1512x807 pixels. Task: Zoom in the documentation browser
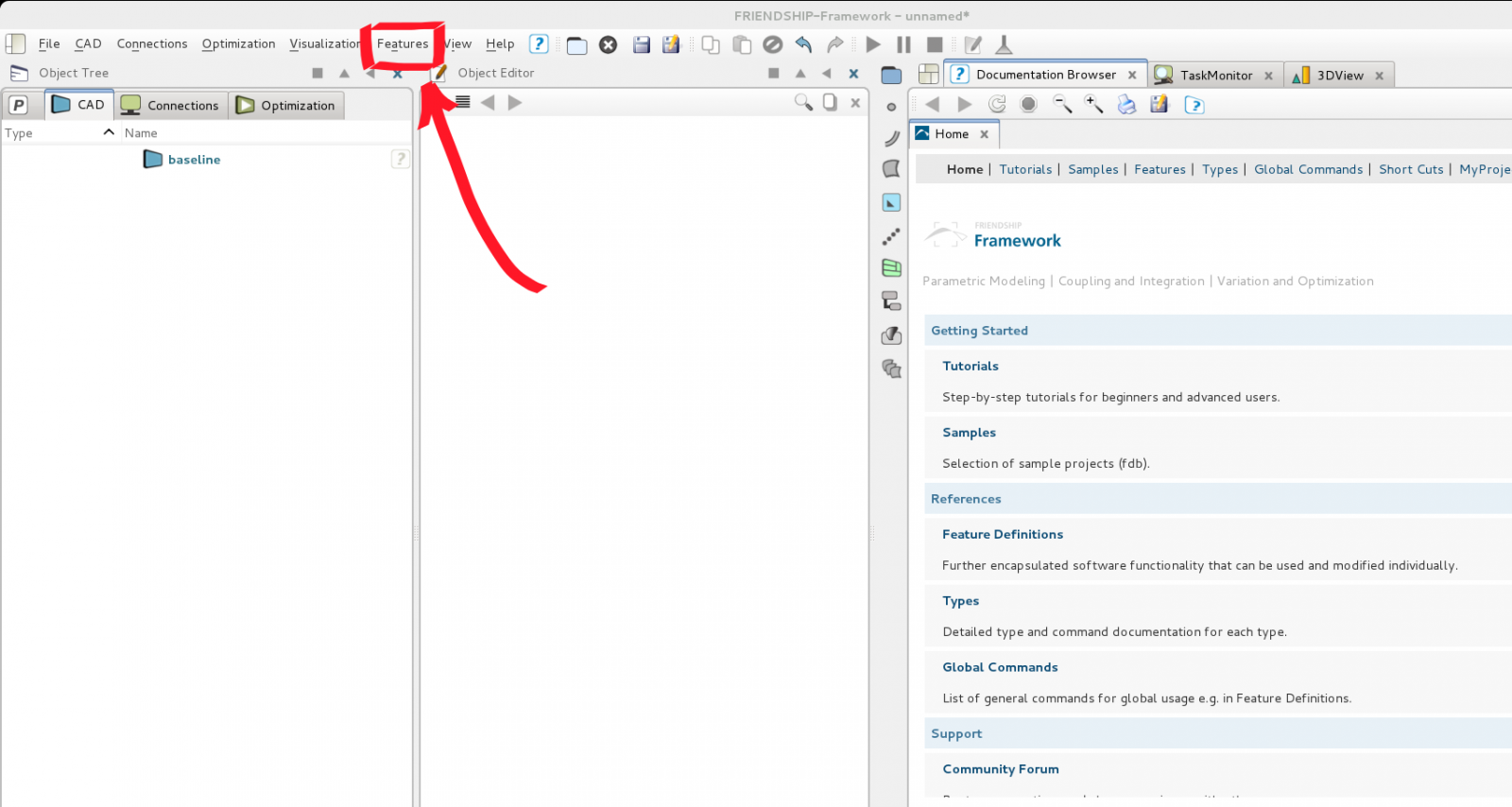tap(1093, 104)
